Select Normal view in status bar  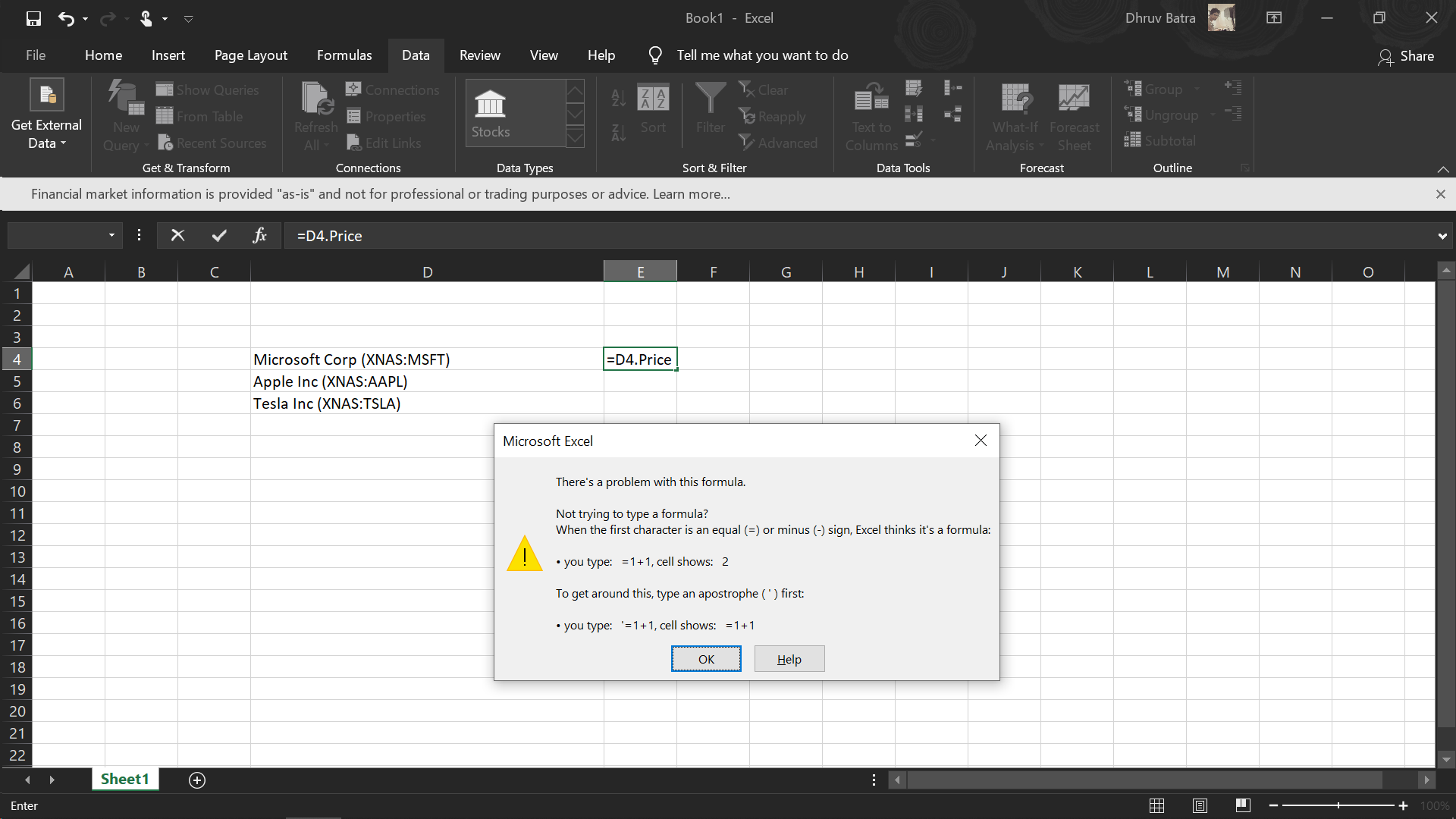pos(1157,805)
